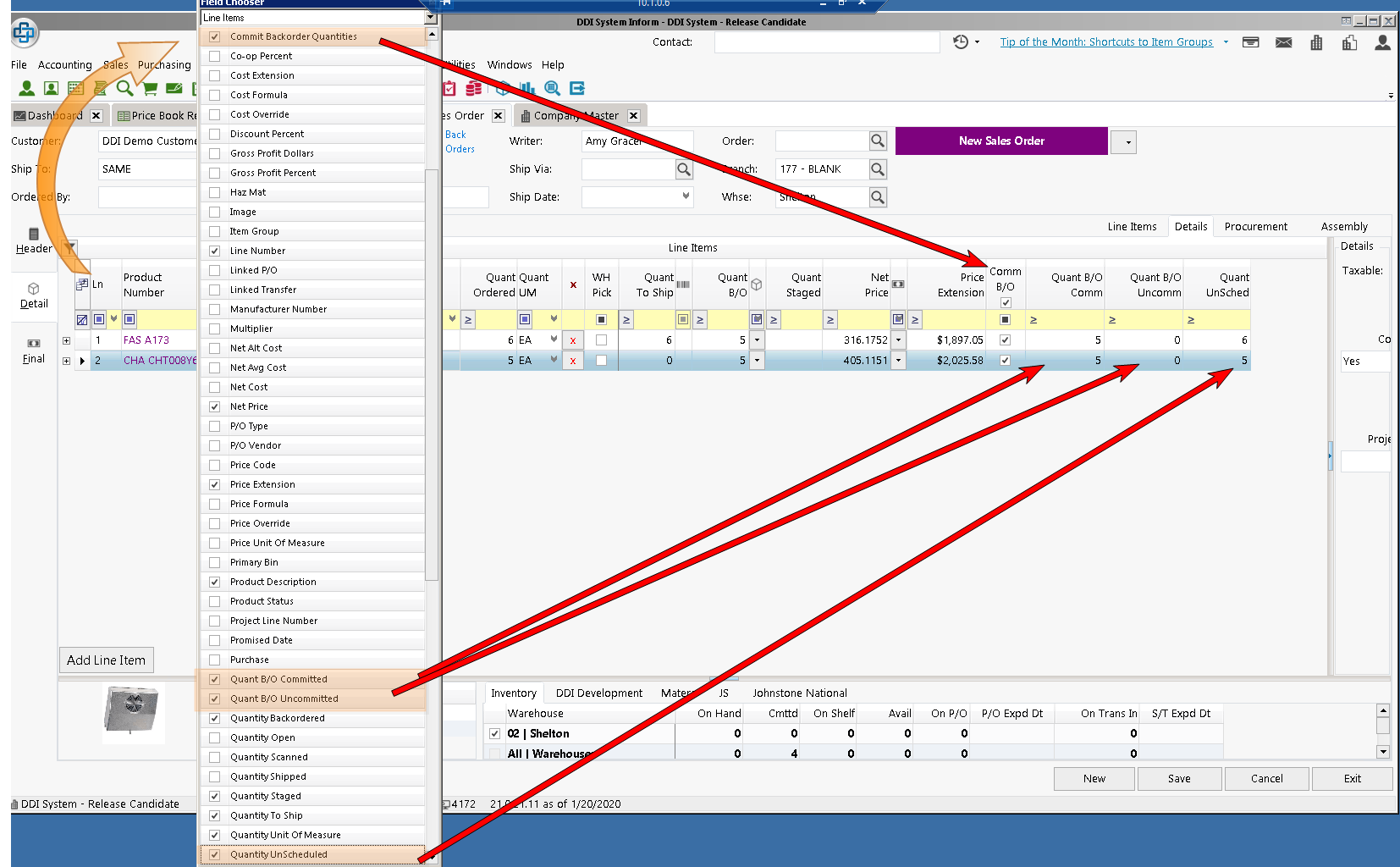1400x867 pixels.
Task: Open the Line Items dropdown in Field Chooser
Action: coord(430,18)
